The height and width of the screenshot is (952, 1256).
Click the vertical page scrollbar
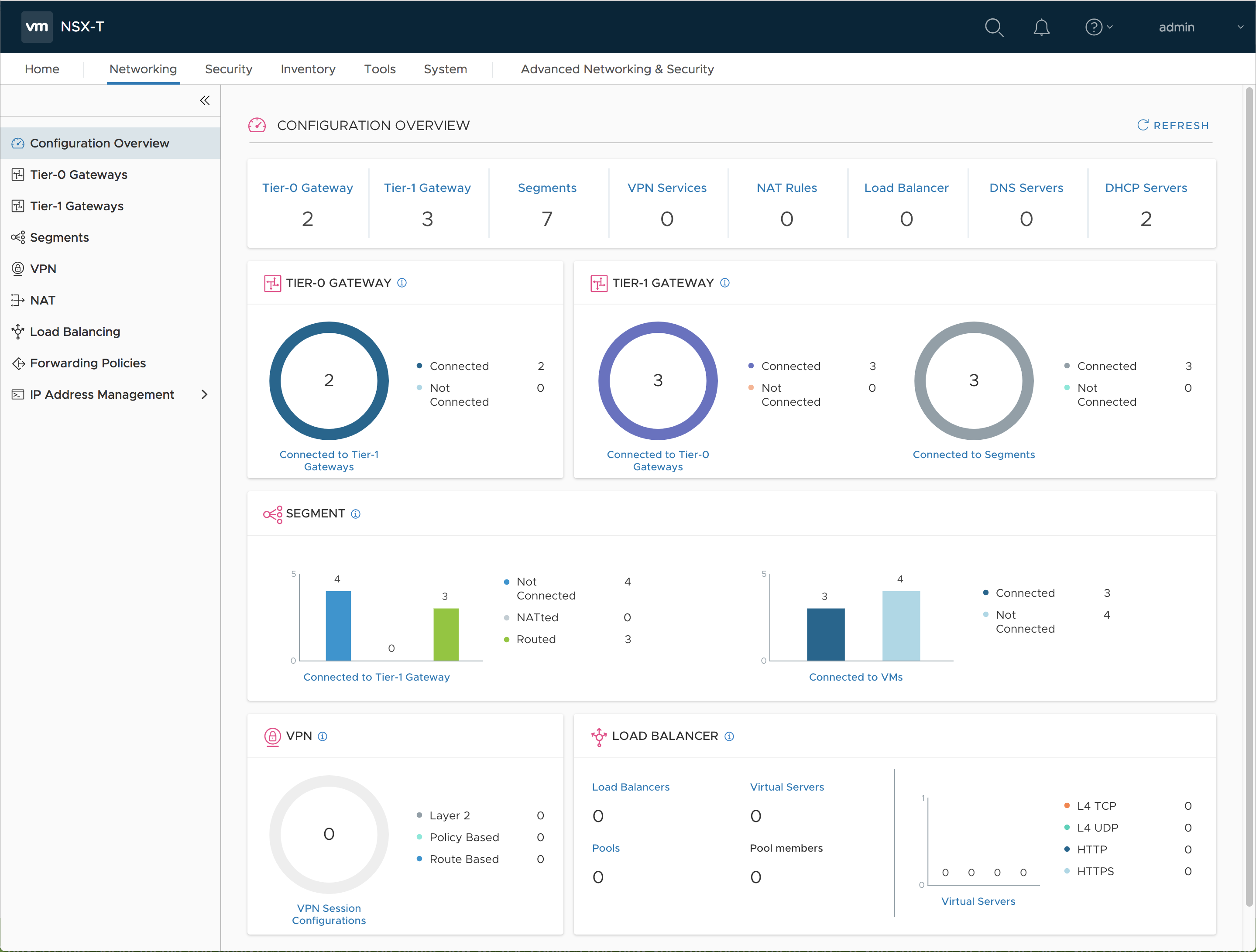coord(1249,497)
